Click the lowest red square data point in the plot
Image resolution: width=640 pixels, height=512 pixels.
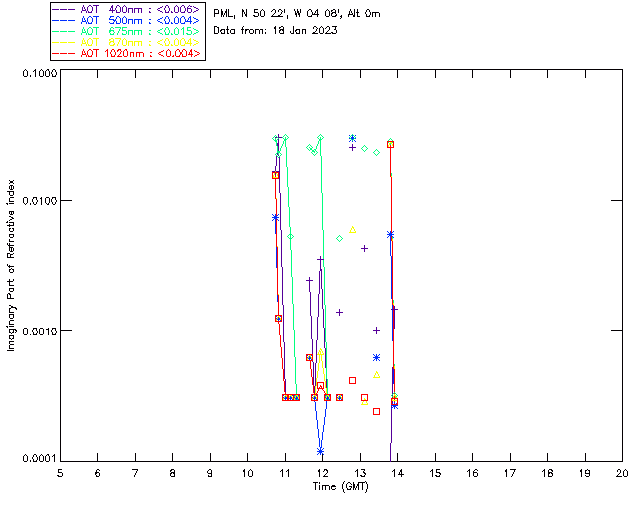coord(376,412)
